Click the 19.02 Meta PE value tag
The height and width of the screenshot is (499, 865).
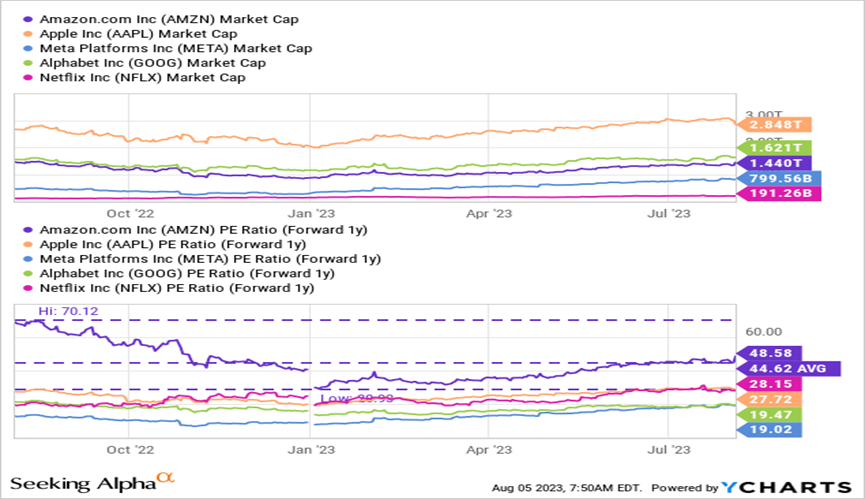pos(770,430)
